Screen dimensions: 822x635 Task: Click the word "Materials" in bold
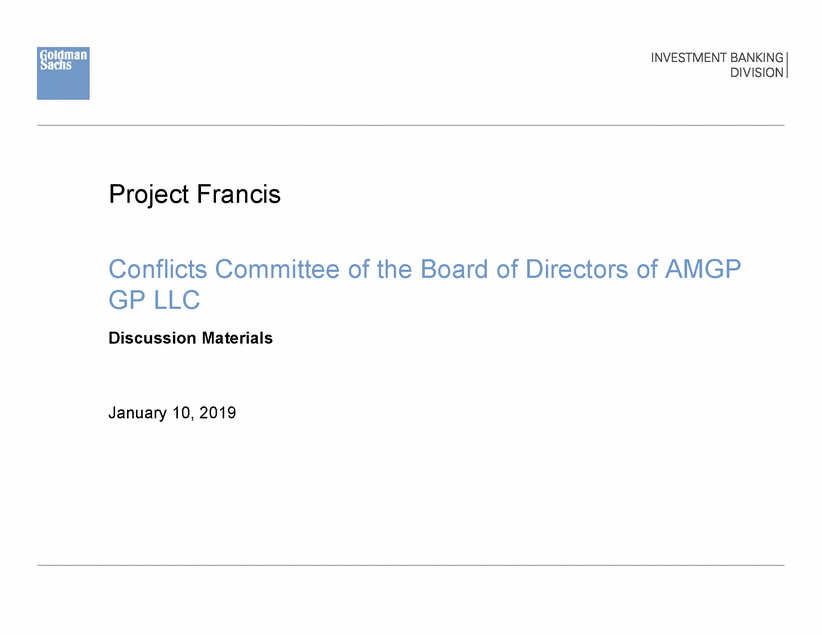coord(237,338)
